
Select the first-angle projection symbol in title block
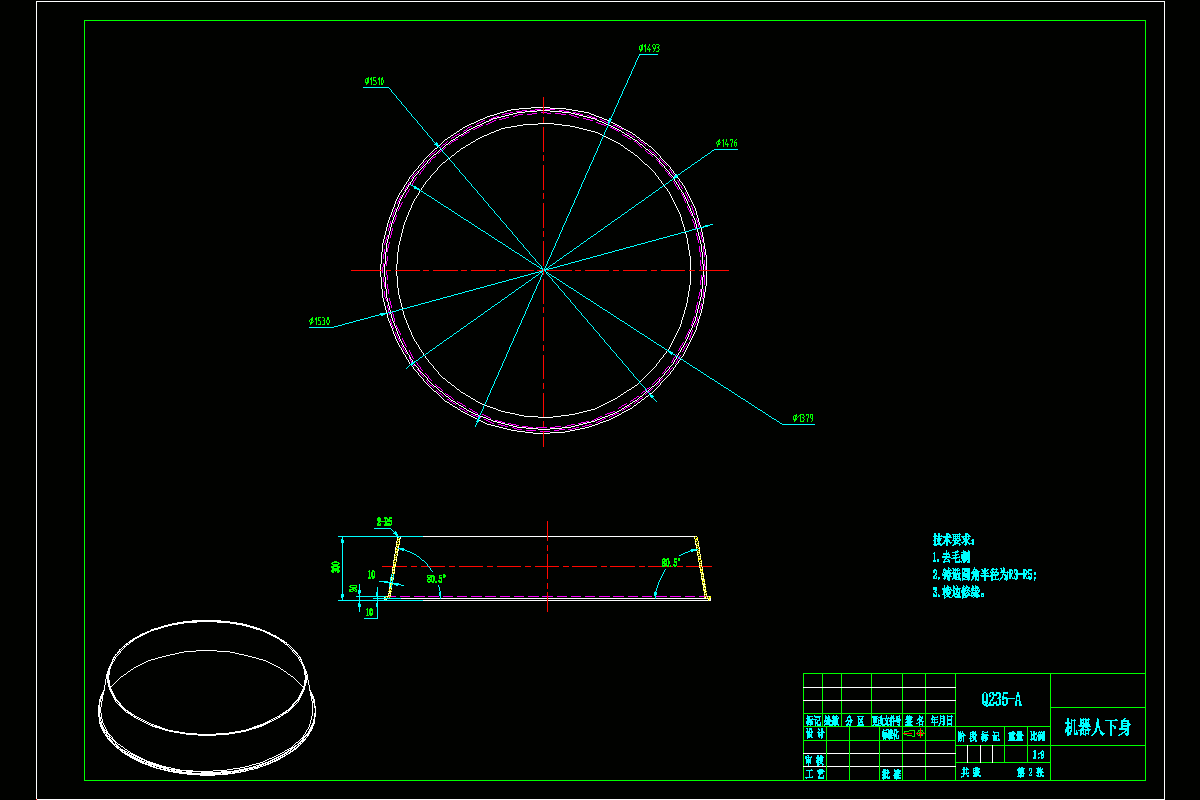915,733
